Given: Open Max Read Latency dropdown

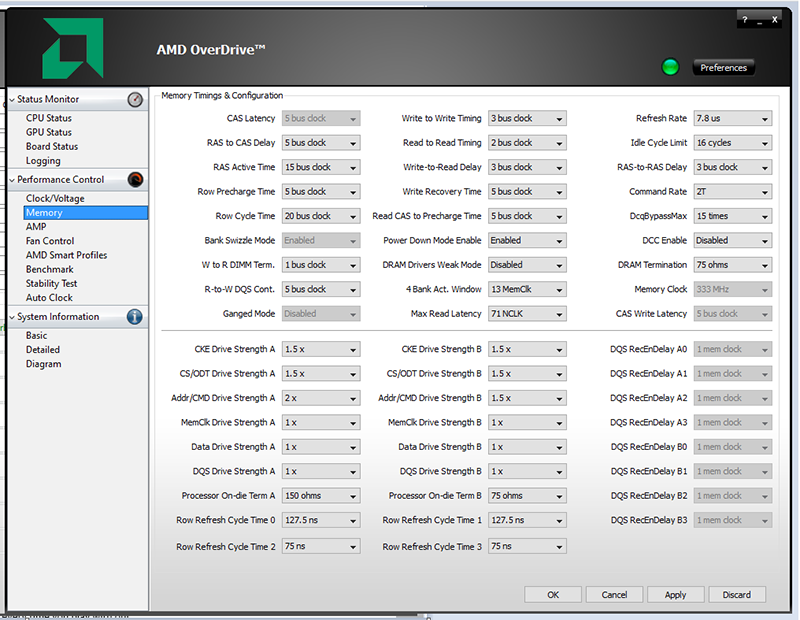Looking at the screenshot, I should [528, 314].
